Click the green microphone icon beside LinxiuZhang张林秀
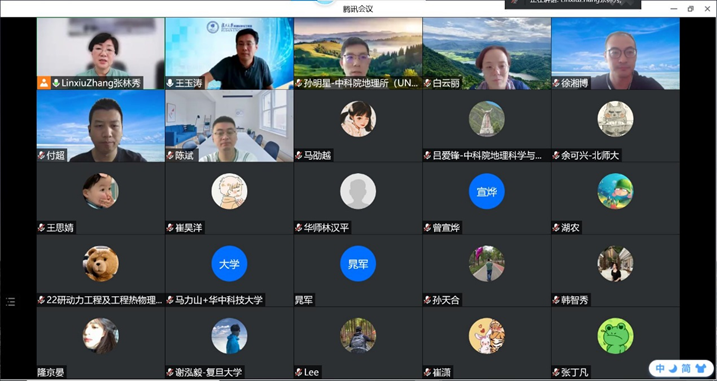Image resolution: width=717 pixels, height=381 pixels. tap(56, 83)
